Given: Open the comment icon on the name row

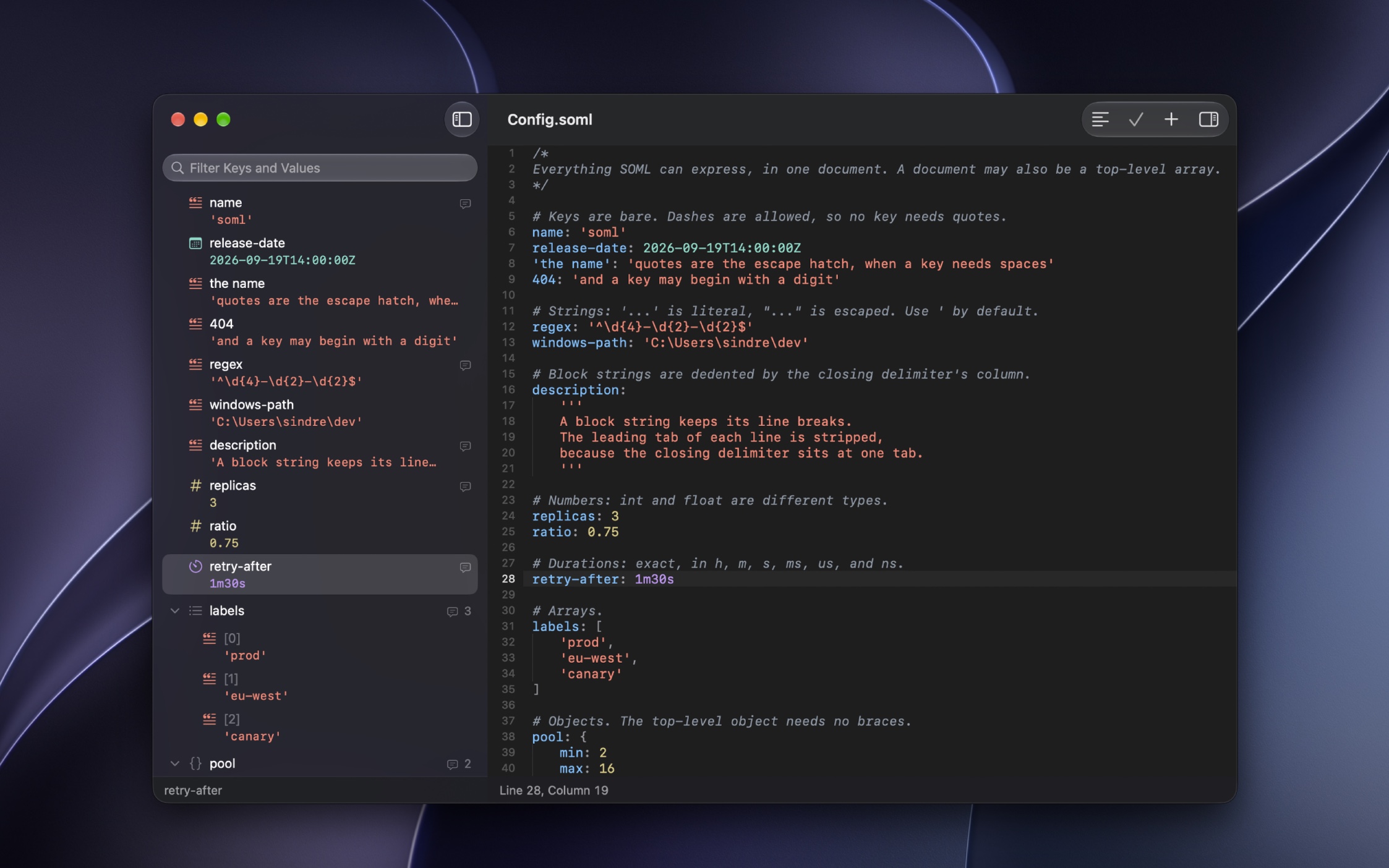Looking at the screenshot, I should (465, 203).
